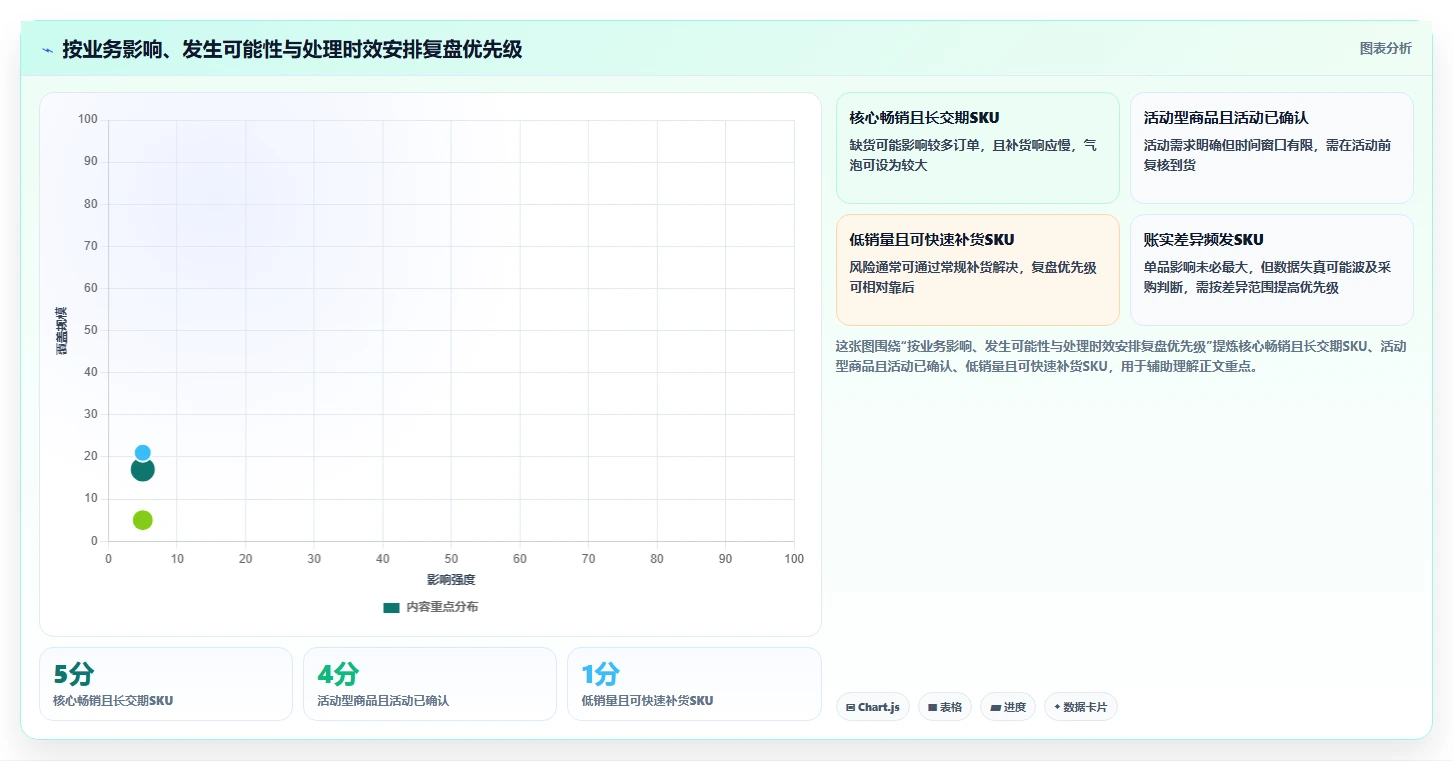The image size is (1453, 761).
Task: Click the lightning icon beside the title
Action: click(x=48, y=50)
